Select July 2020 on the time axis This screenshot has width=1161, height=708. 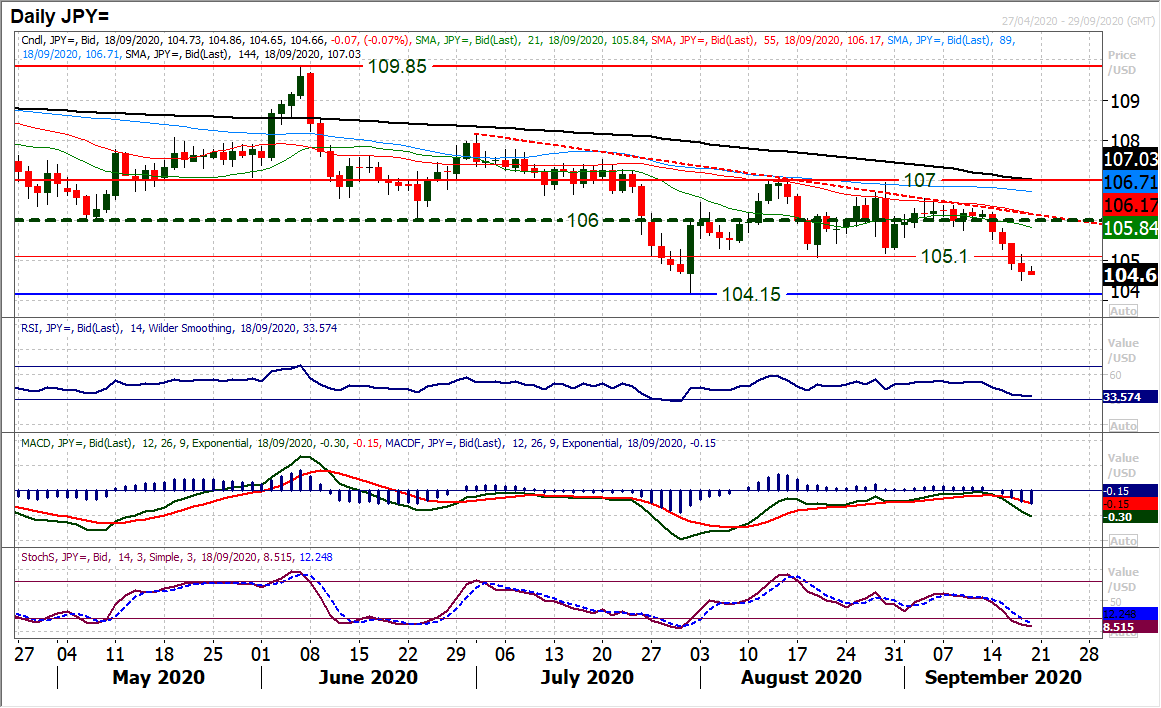(588, 678)
